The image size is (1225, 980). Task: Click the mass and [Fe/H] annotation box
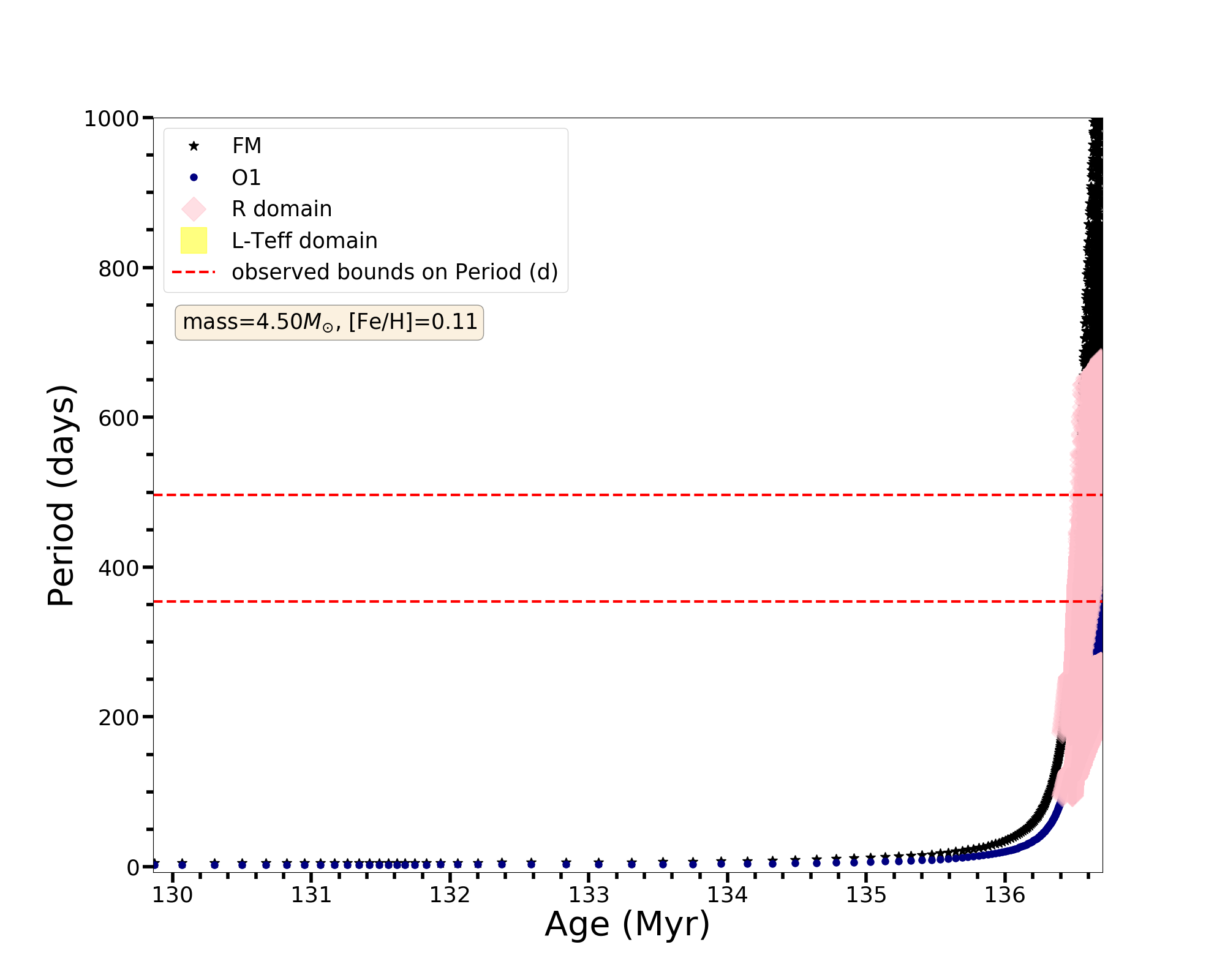point(329,322)
